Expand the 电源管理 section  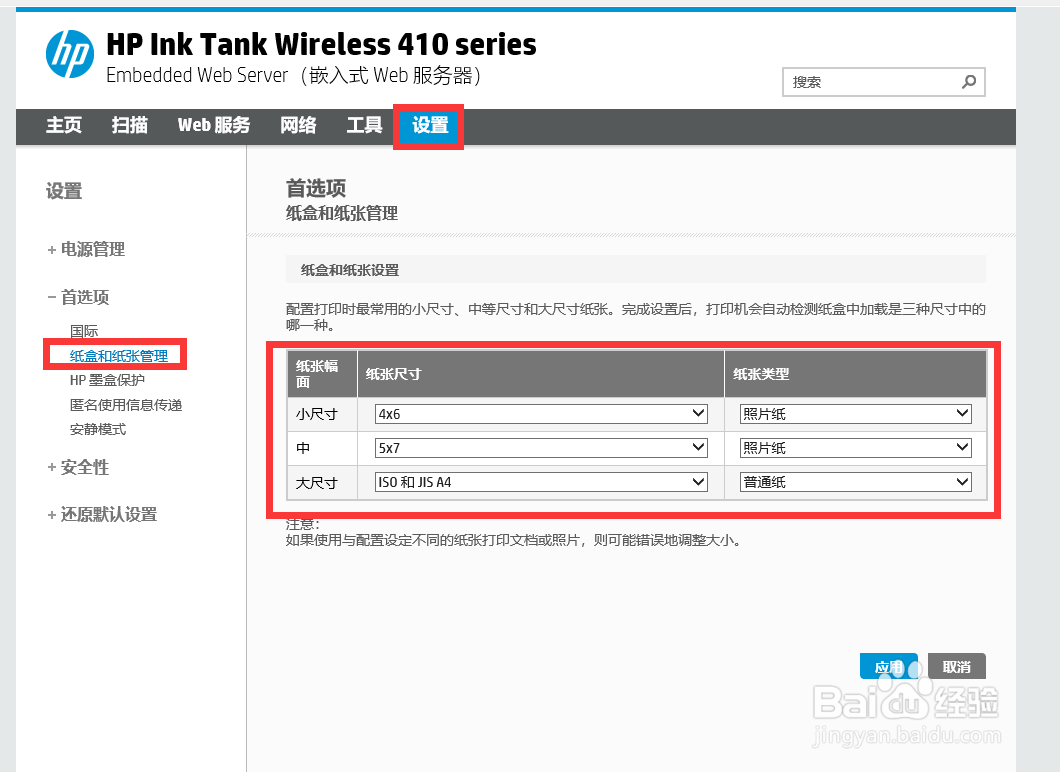[86, 249]
